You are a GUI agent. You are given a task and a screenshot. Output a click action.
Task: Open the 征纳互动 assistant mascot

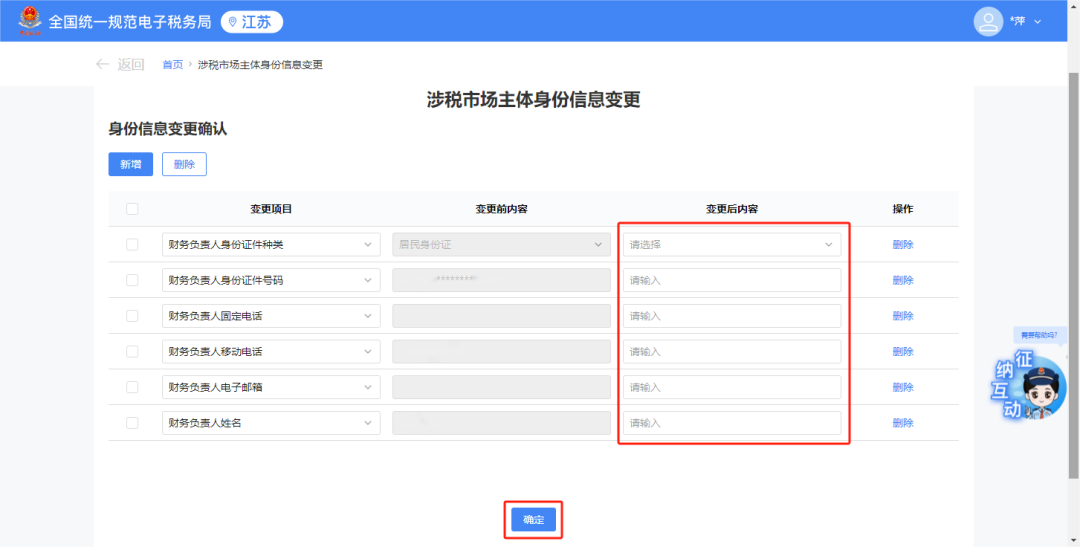[x=1031, y=386]
